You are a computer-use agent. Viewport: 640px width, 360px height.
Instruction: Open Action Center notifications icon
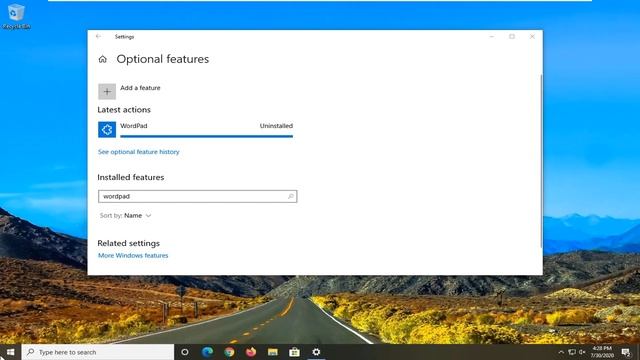(x=626, y=352)
